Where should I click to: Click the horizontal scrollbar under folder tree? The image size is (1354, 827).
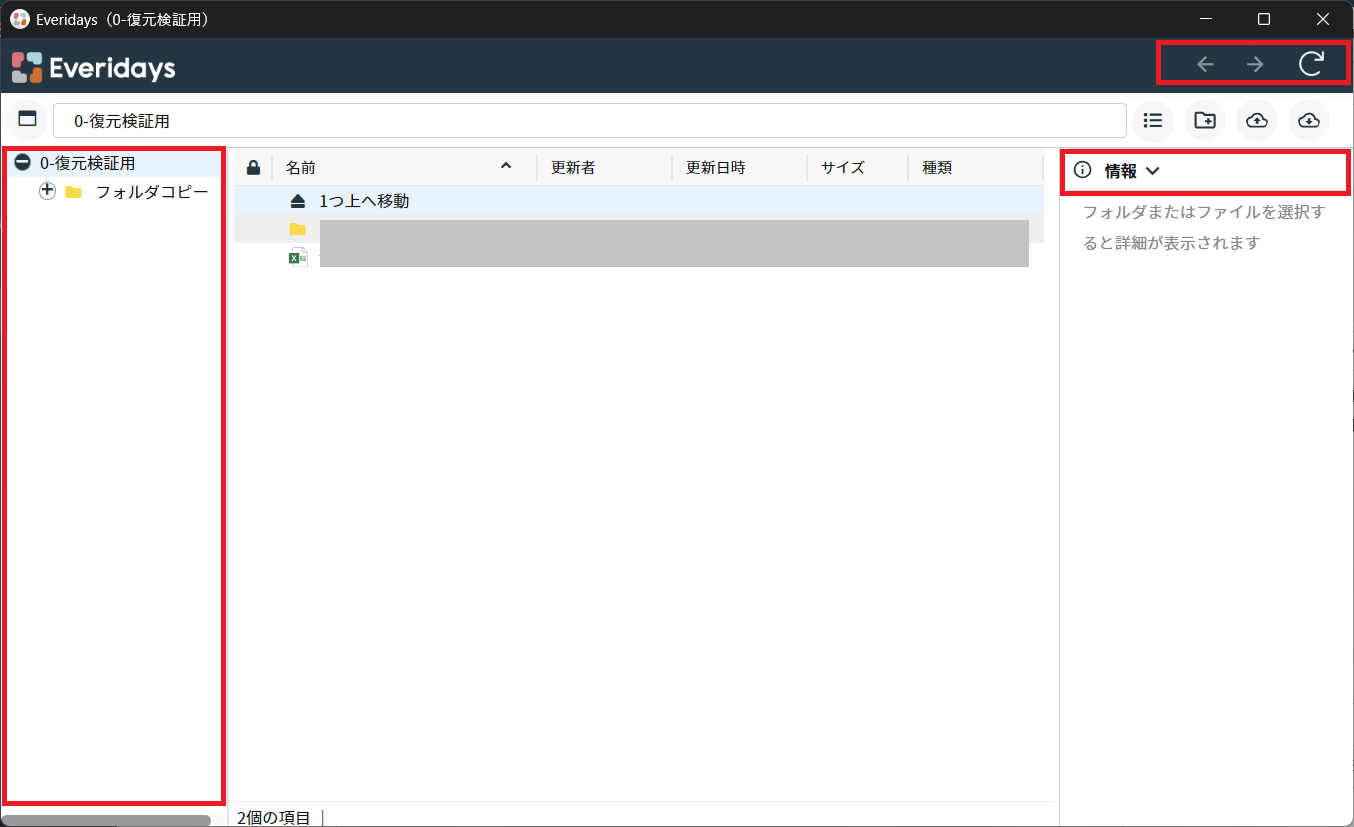point(107,820)
